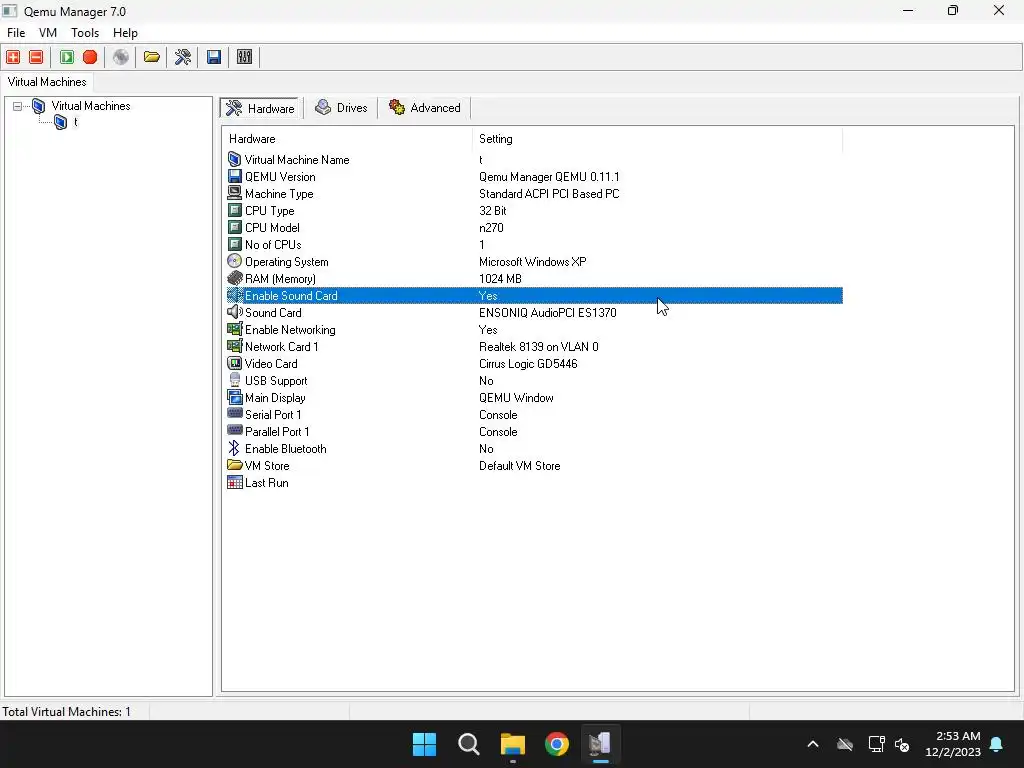Click the Machine Type computer icon
Screen dimensions: 1024x768
click(x=234, y=193)
